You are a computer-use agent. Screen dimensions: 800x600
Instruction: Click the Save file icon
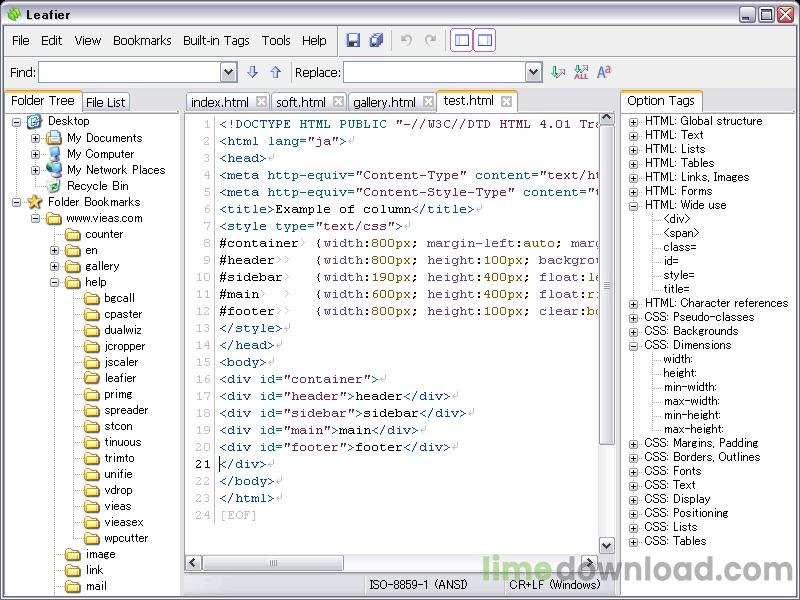tap(353, 41)
